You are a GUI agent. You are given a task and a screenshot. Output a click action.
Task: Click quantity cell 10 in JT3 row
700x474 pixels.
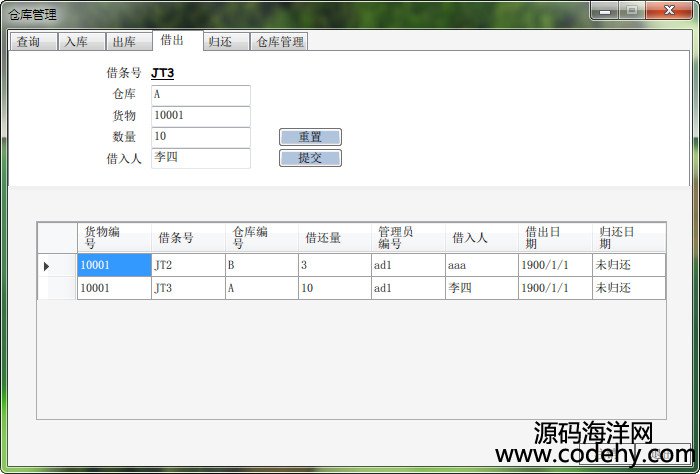[335, 288]
